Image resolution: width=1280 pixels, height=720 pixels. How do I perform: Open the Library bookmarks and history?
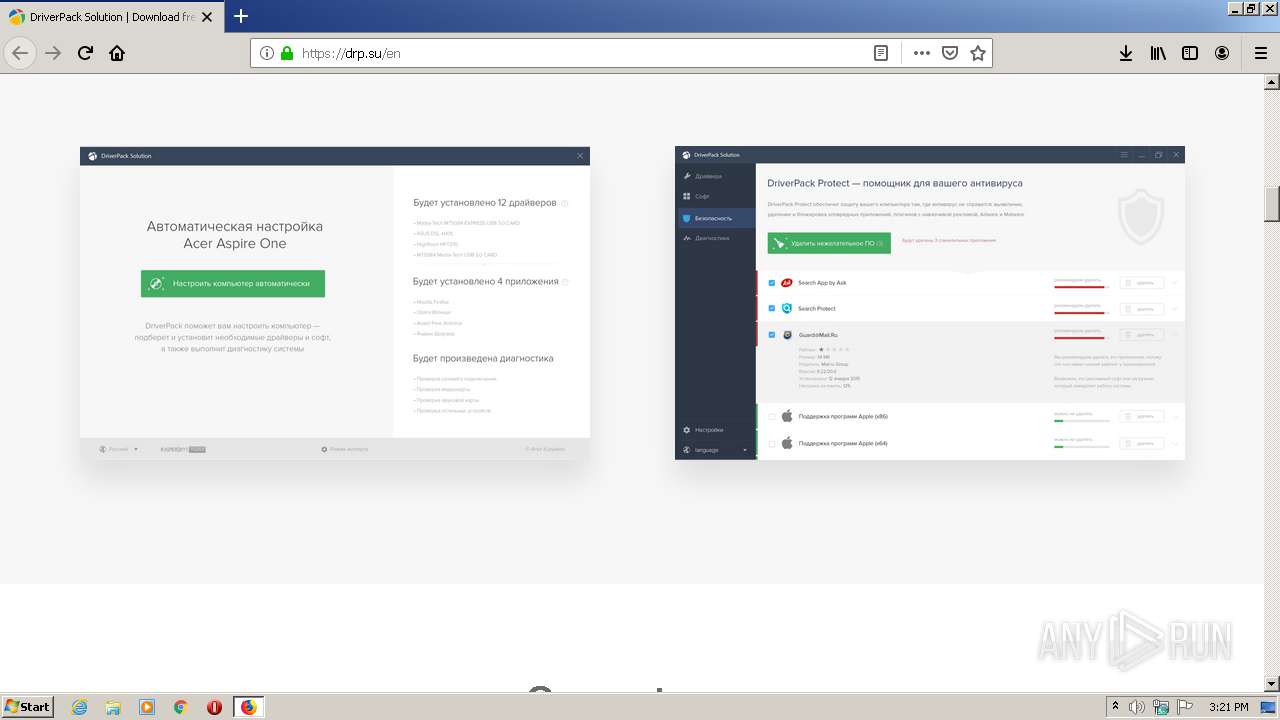(1158, 53)
